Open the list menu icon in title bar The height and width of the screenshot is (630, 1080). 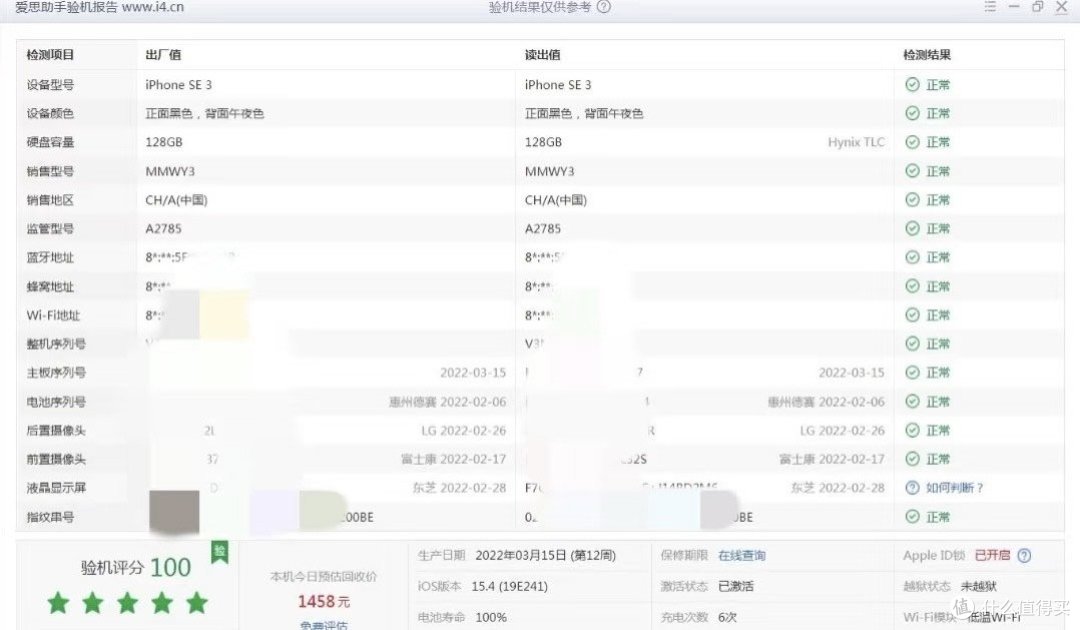(990, 6)
